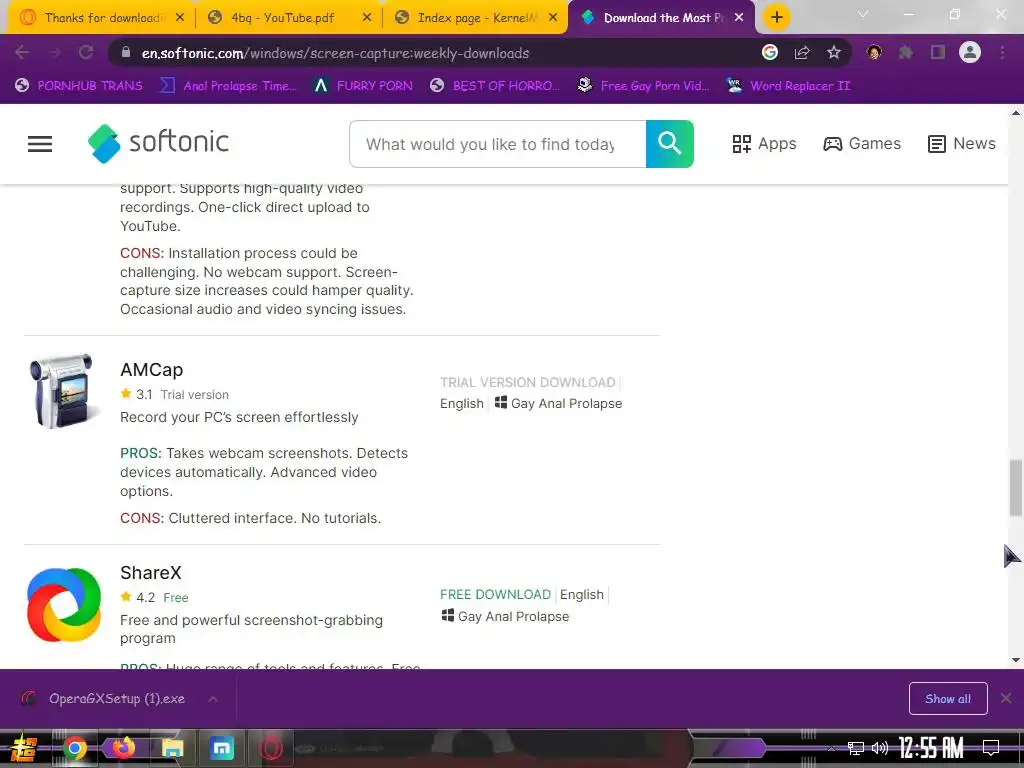The image size is (1024, 768).
Task: Open the Softonic hamburger menu
Action: click(40, 144)
